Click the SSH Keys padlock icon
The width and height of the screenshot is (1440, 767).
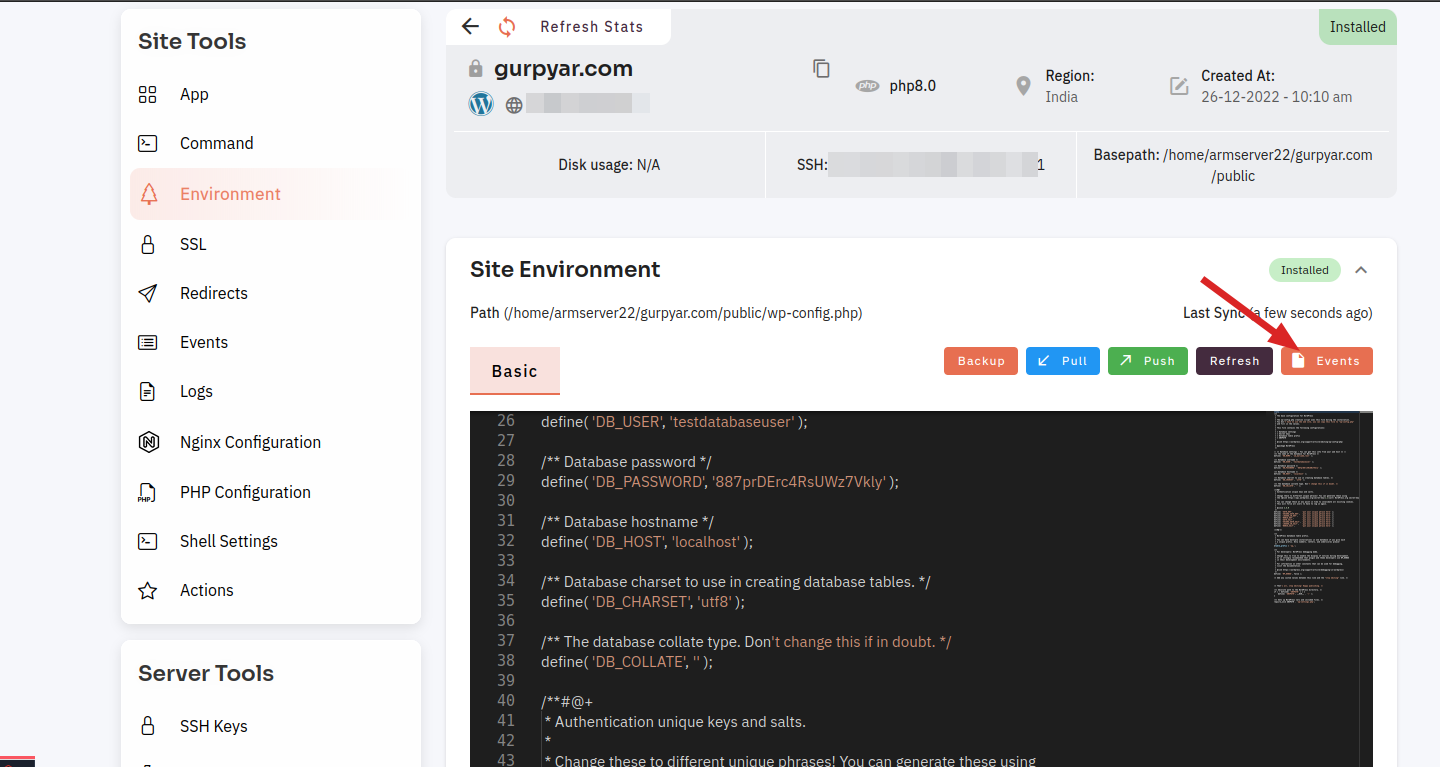click(x=148, y=726)
